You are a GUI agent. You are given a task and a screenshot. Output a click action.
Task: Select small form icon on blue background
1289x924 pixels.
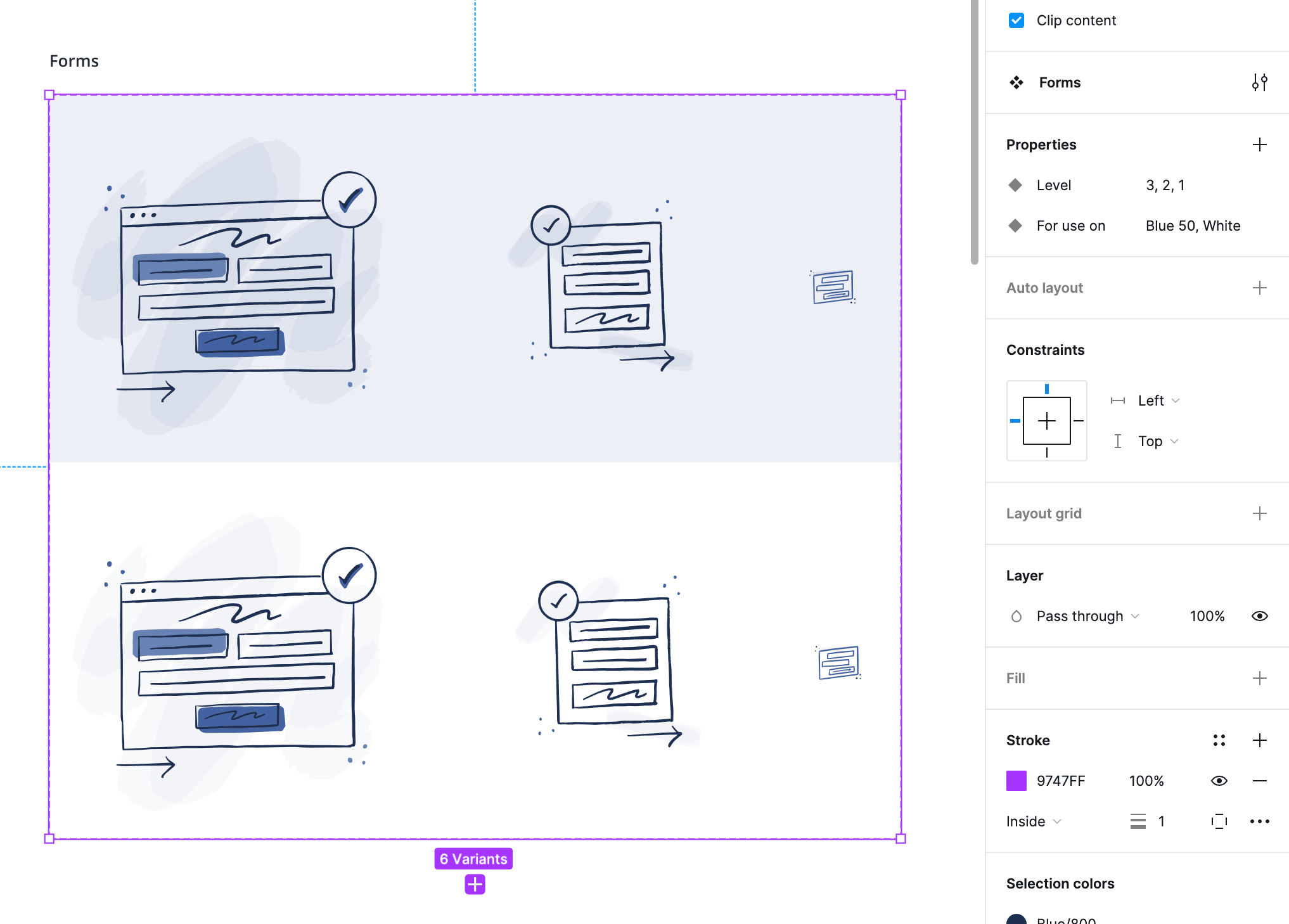pyautogui.click(x=833, y=287)
